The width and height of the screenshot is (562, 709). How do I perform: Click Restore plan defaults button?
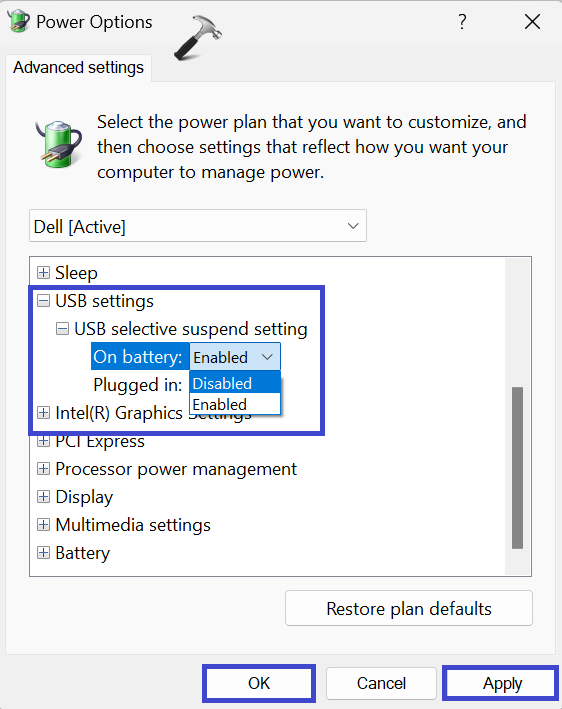click(x=409, y=608)
